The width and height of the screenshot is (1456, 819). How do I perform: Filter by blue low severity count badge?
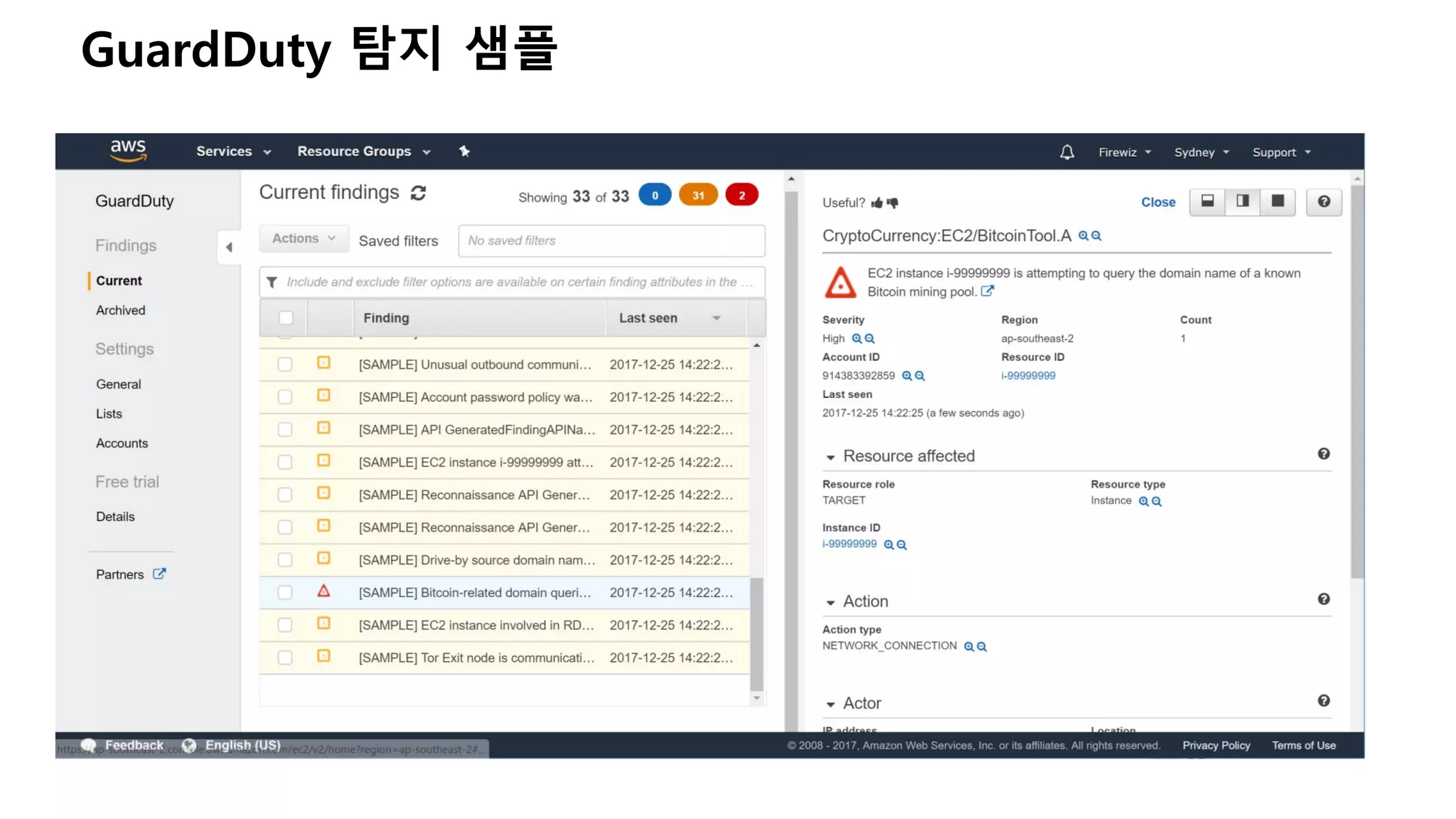655,195
